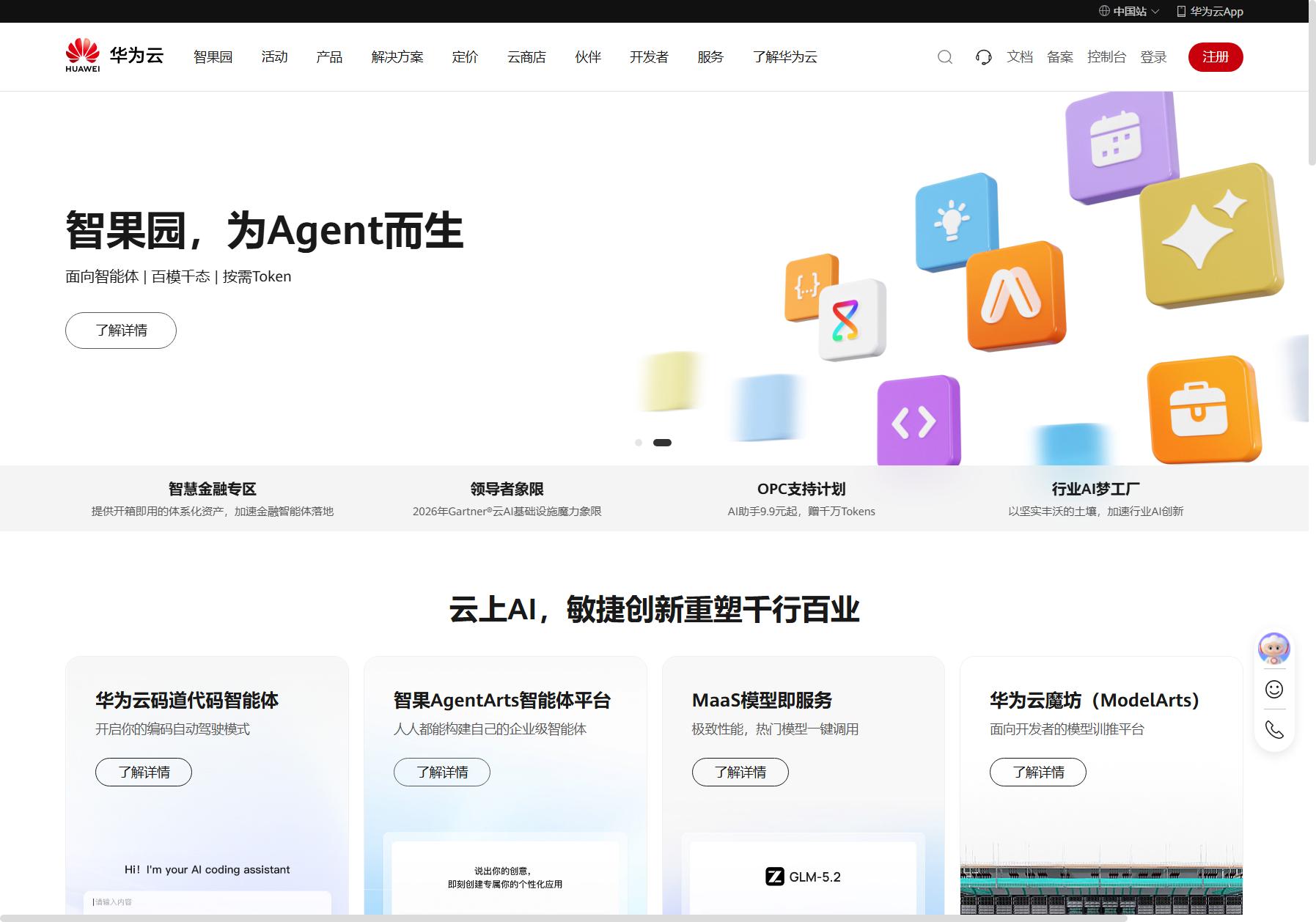Open the 备案 link
The image size is (1316, 922).
tap(1060, 57)
